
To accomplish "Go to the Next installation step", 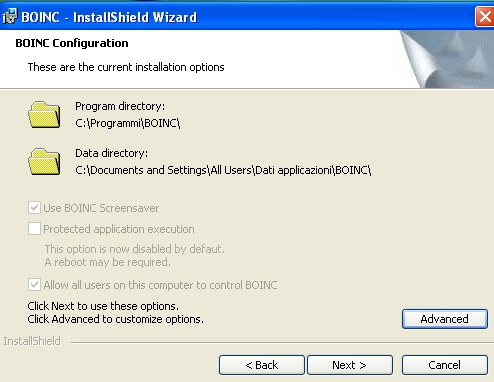I will click(x=350, y=365).
